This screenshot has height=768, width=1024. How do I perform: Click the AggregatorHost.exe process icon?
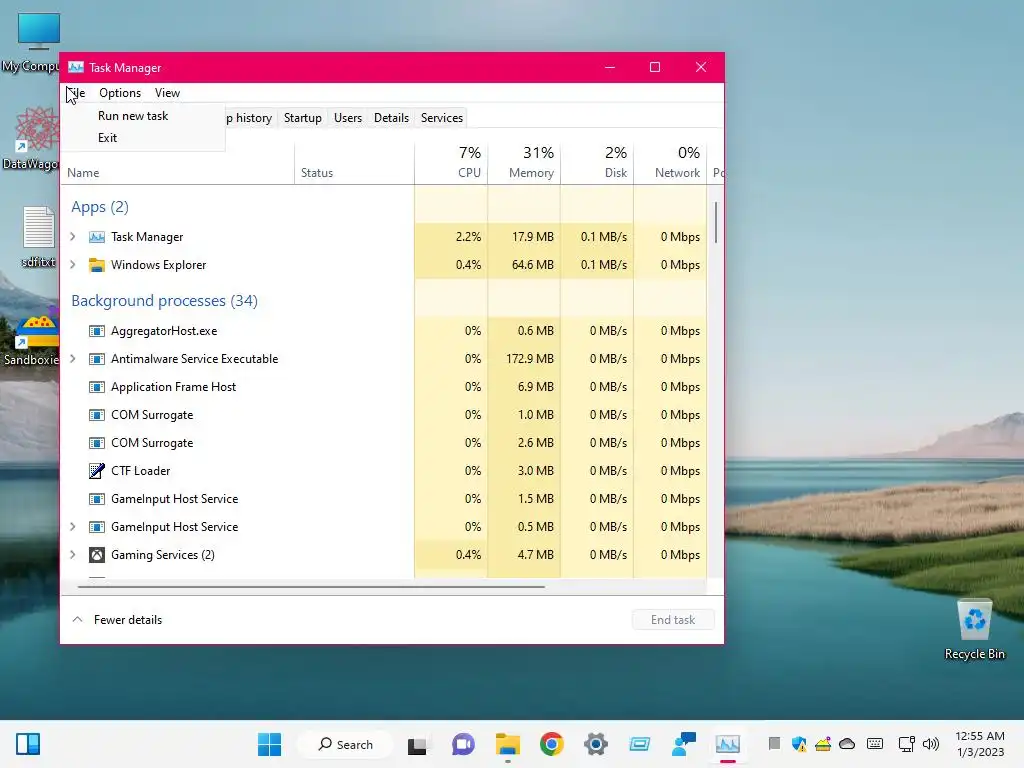(97, 331)
